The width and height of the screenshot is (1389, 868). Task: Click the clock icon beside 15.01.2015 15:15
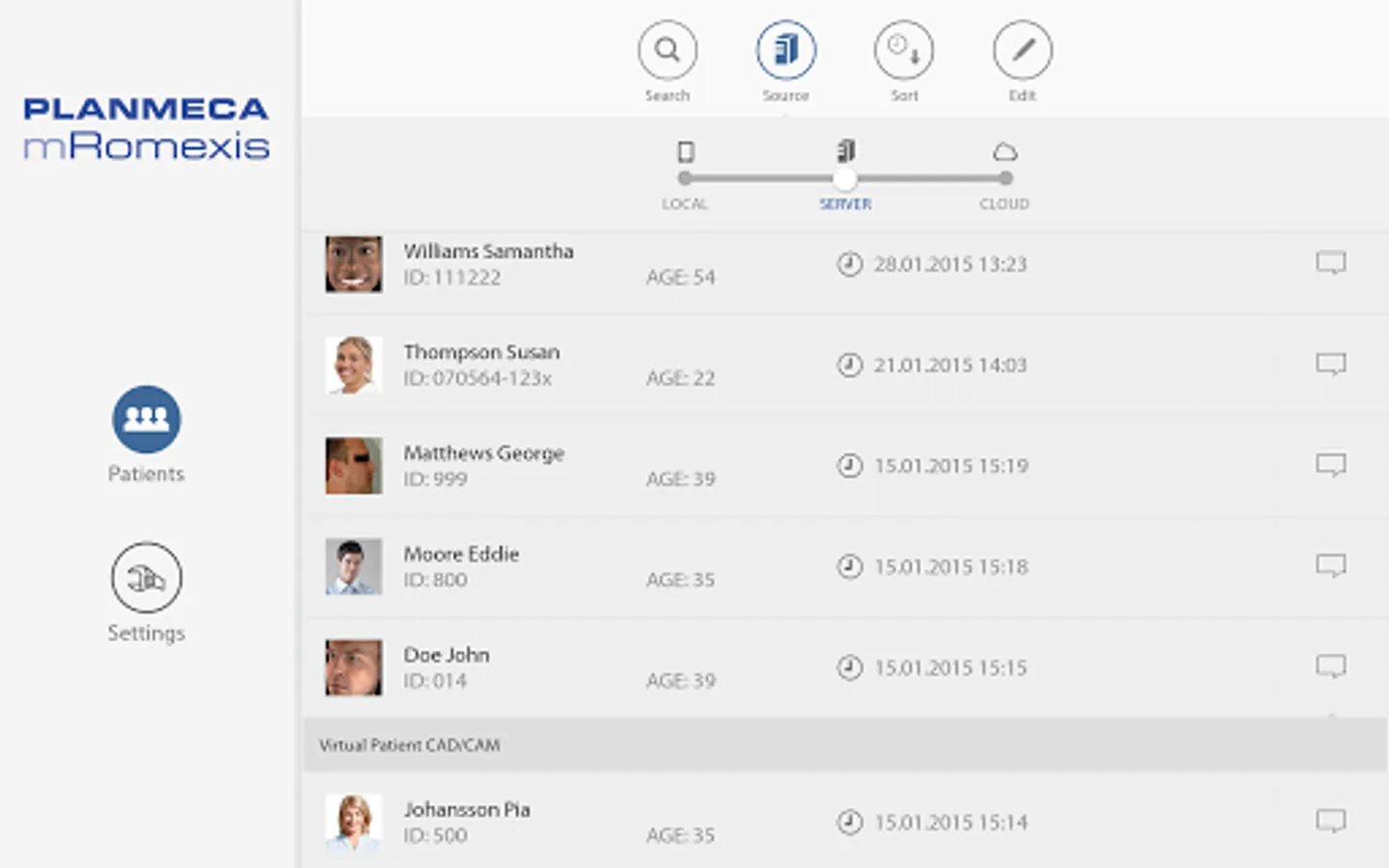[850, 667]
